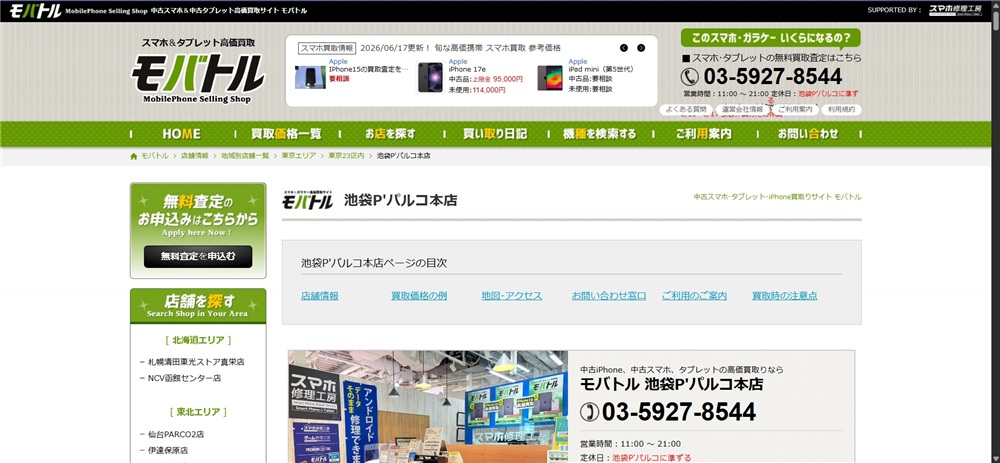Click the 利用規約 pill button

click(x=841, y=110)
